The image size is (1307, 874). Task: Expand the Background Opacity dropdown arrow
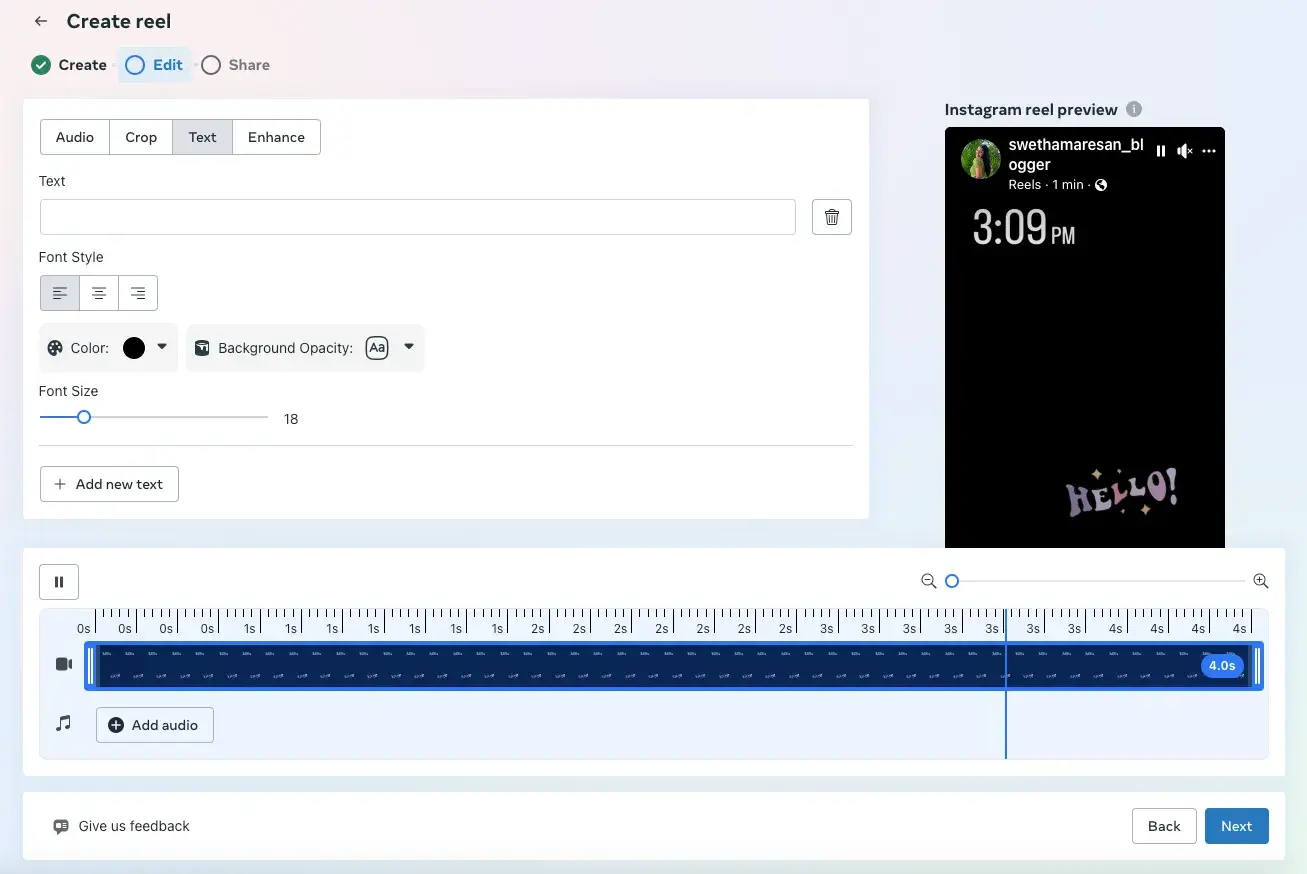coord(409,346)
